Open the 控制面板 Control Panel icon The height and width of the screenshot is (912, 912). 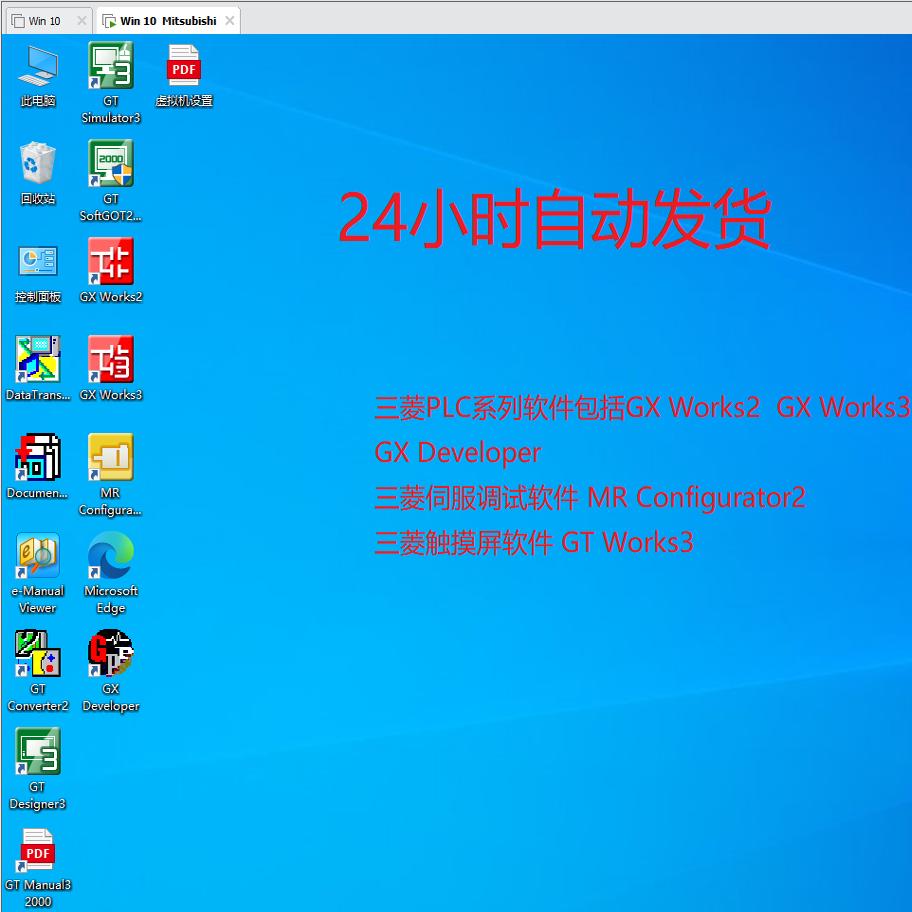pyautogui.click(x=38, y=272)
